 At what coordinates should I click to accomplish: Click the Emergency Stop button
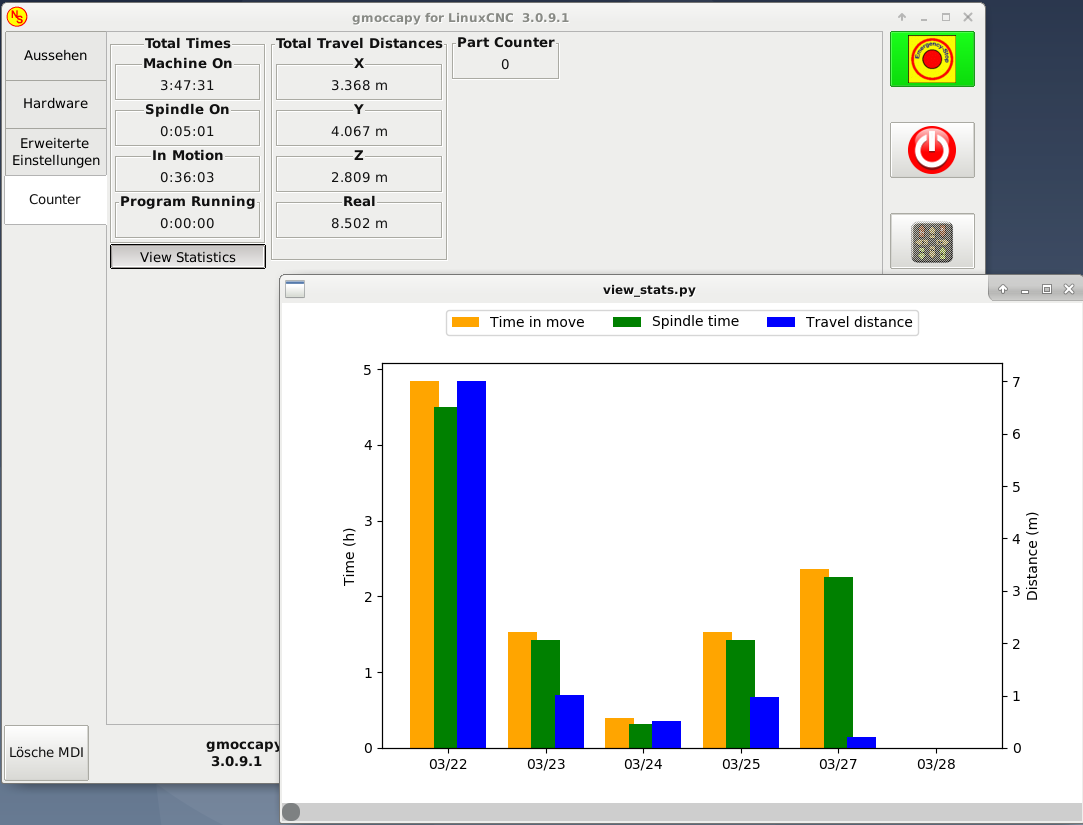(x=932, y=59)
